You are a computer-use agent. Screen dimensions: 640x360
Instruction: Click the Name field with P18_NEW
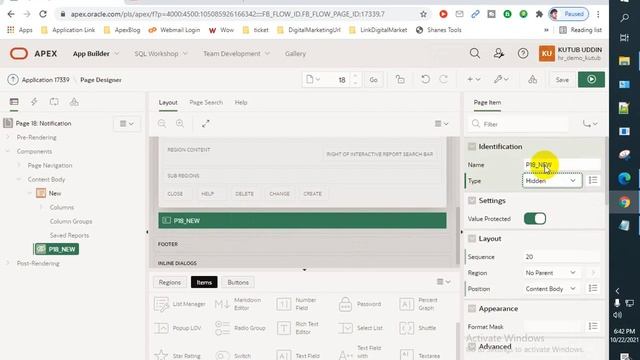562,164
